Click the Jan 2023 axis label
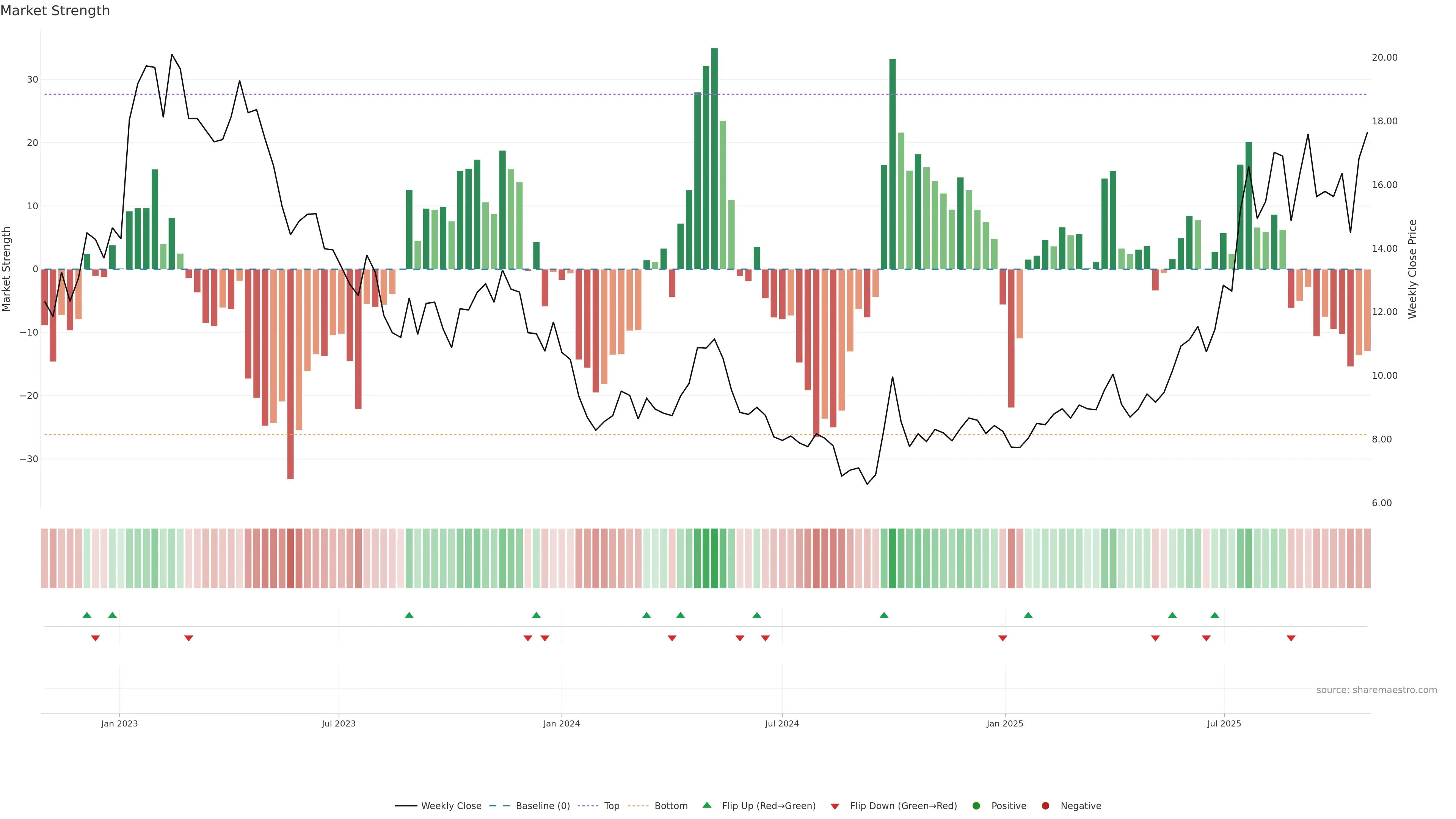The image size is (1456, 819). pyautogui.click(x=119, y=723)
